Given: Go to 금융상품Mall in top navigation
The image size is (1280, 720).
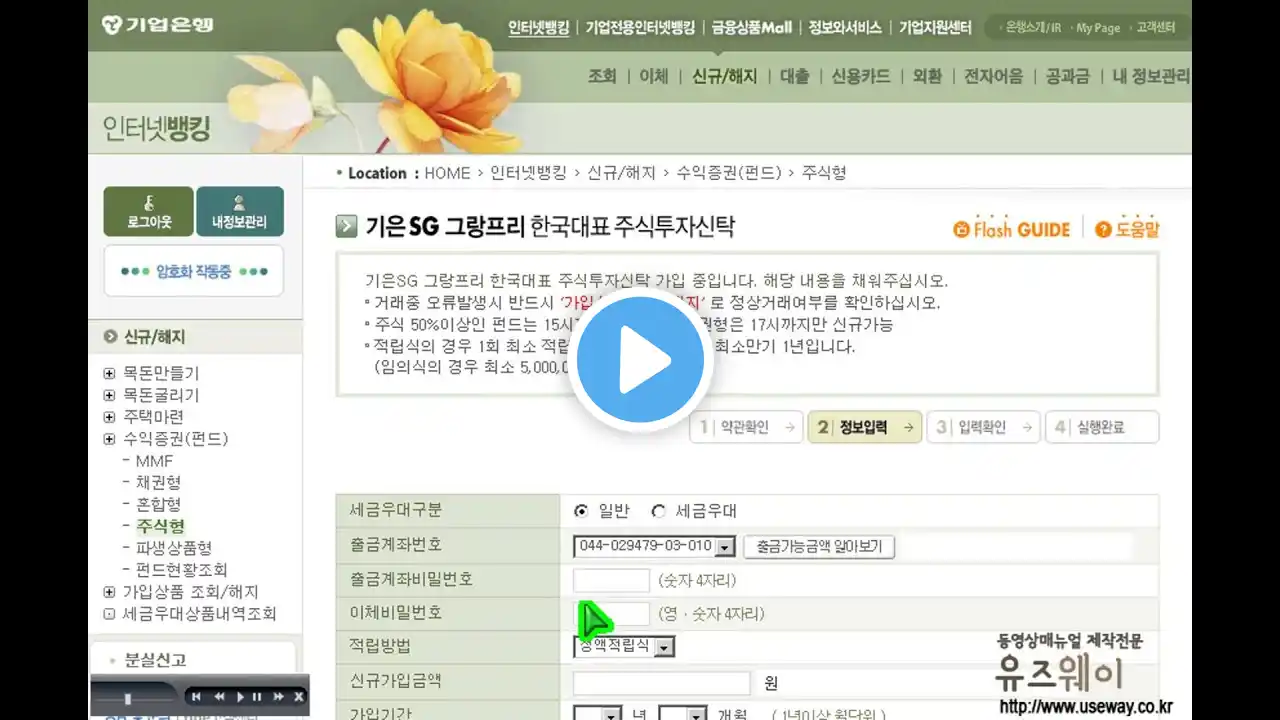Looking at the screenshot, I should 752,28.
